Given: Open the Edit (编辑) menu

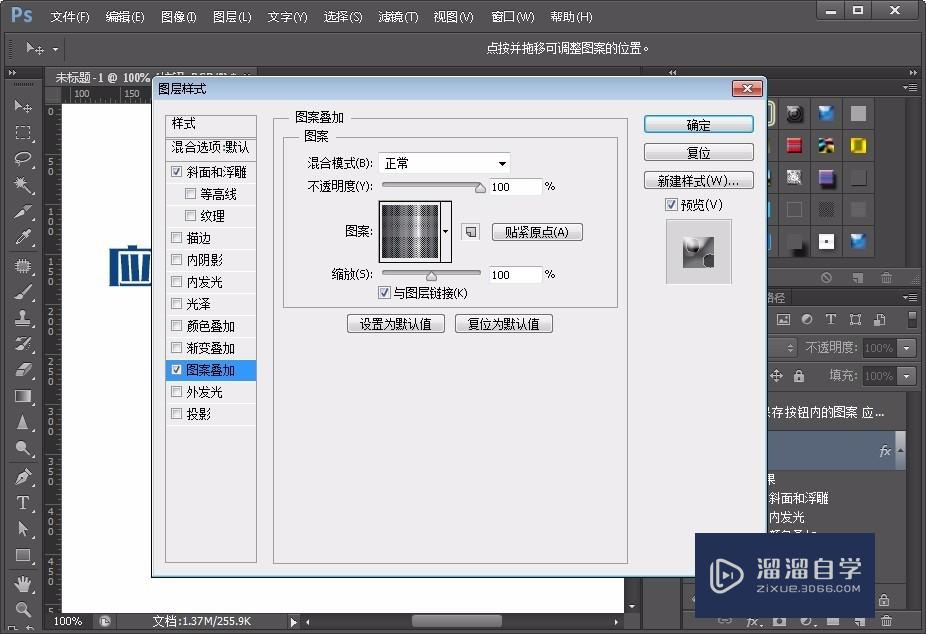Looking at the screenshot, I should [125, 17].
